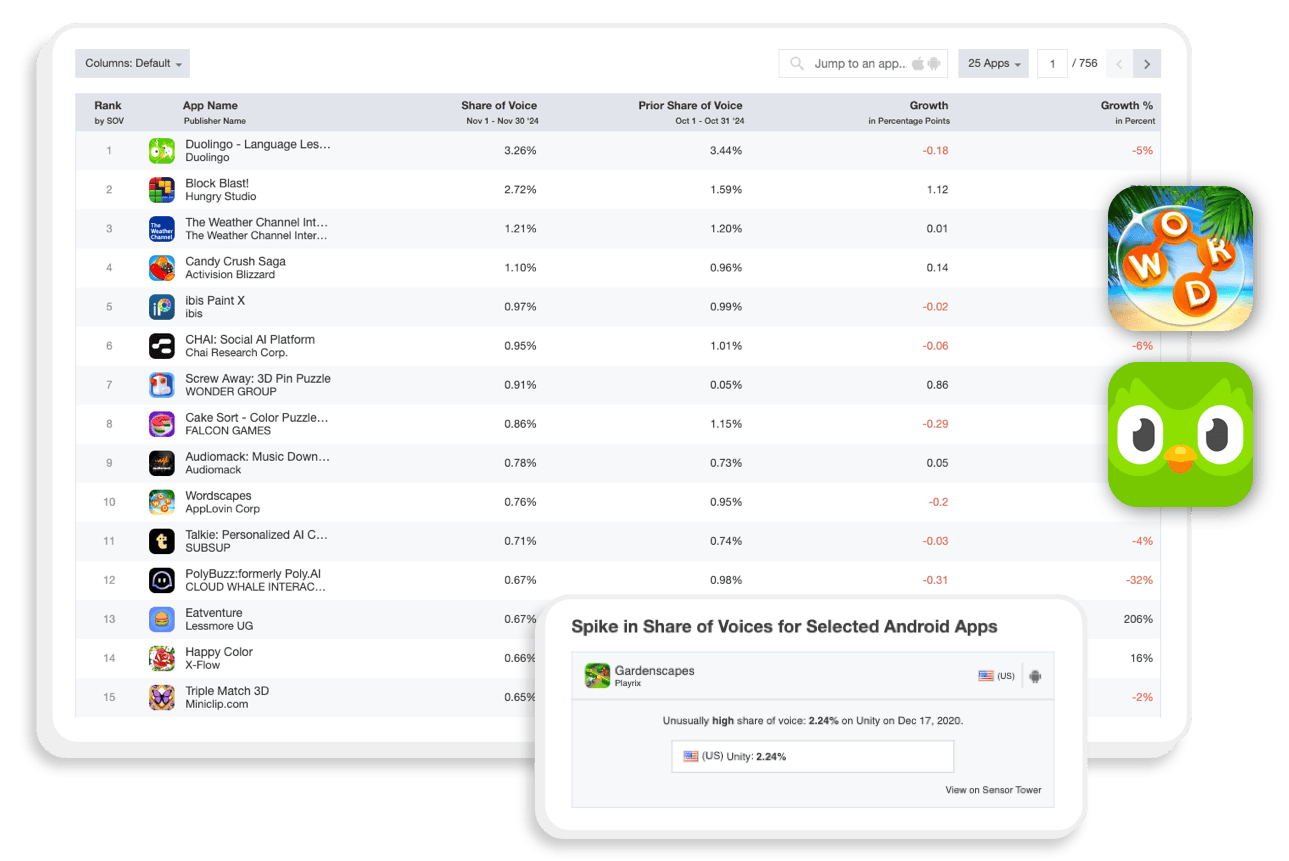Sort by Share of Voice column header
Image resolution: width=1289 pixels, height=861 pixels.
point(499,105)
